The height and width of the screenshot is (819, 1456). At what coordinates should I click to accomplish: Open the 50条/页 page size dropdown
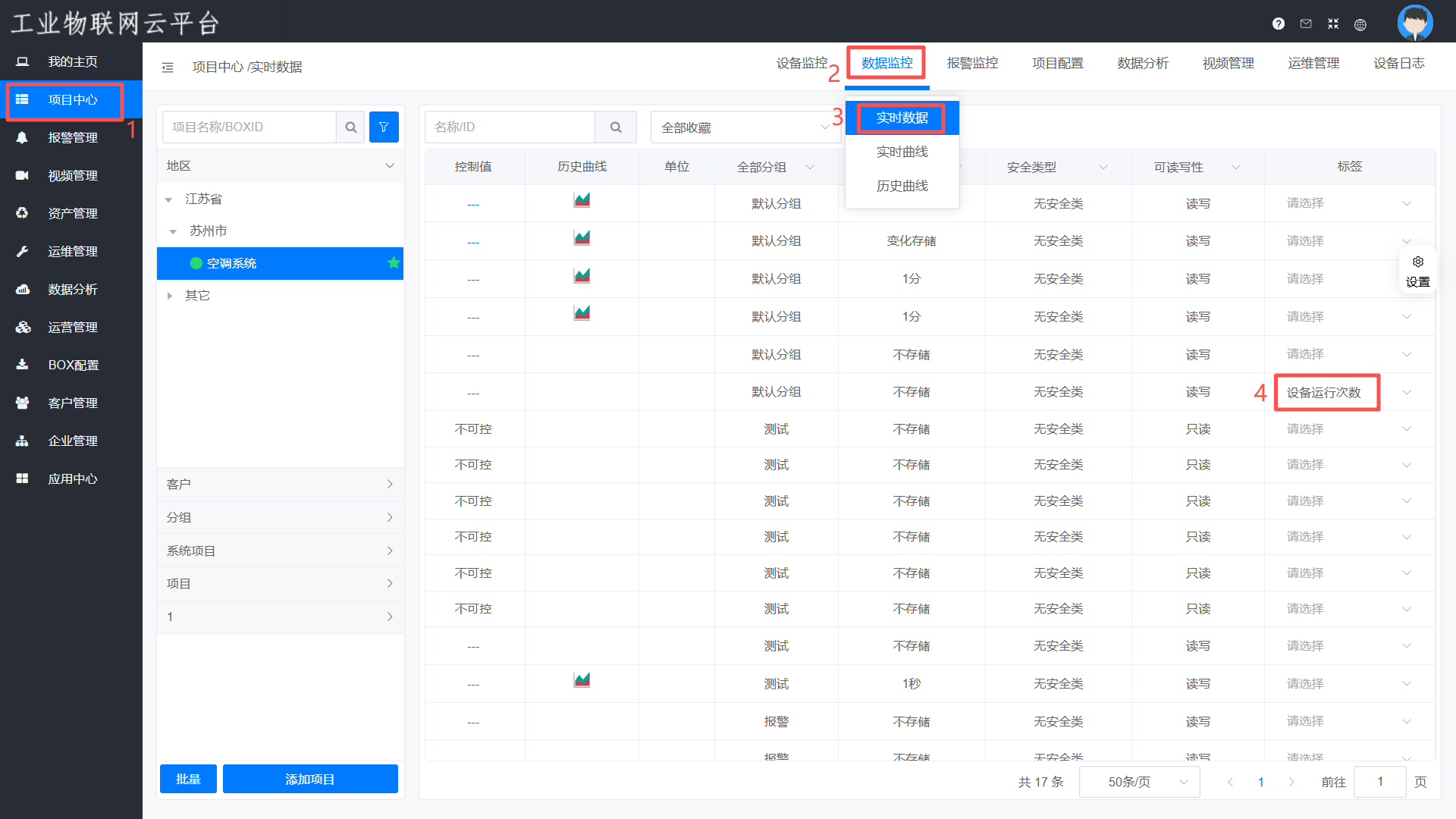[1139, 782]
